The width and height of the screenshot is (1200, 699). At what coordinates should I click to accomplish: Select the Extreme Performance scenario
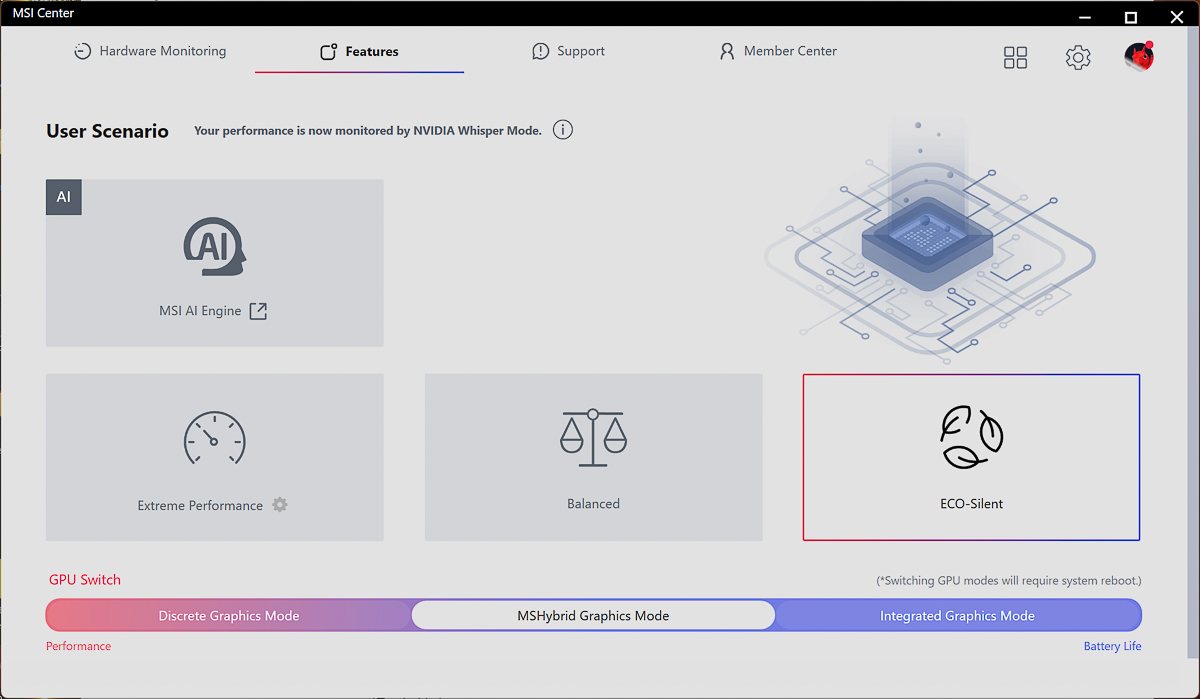pos(215,457)
